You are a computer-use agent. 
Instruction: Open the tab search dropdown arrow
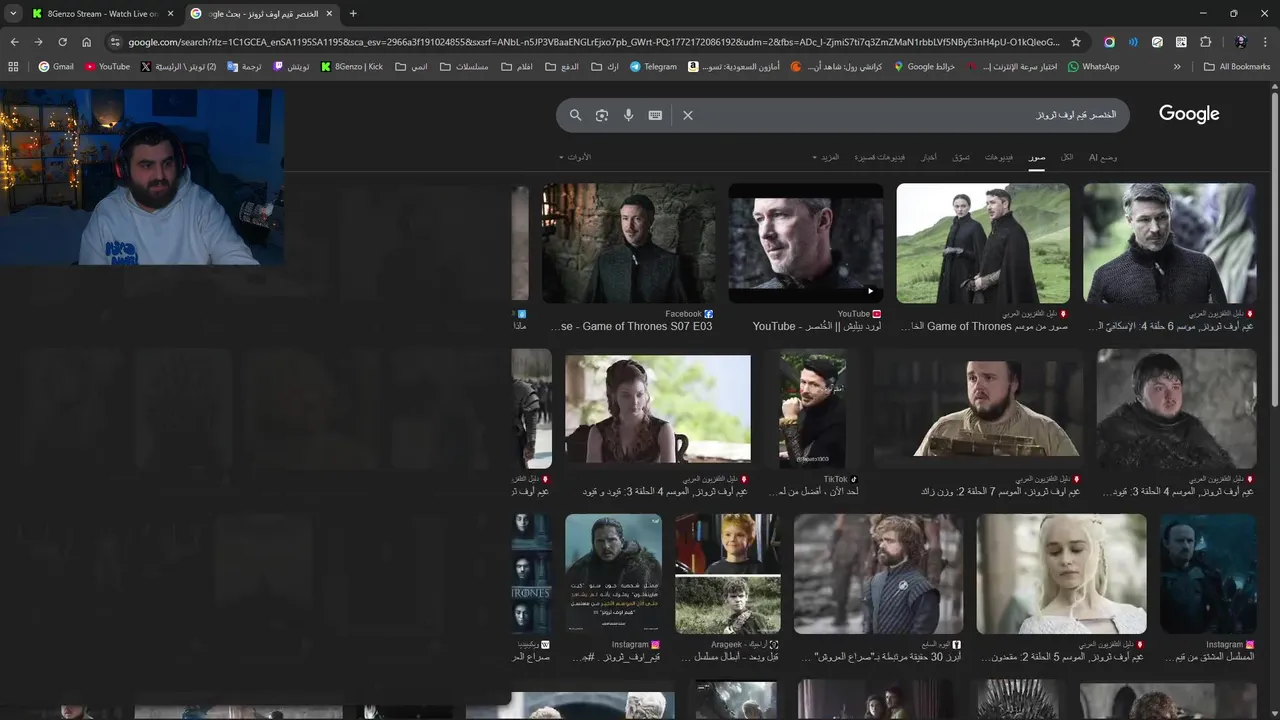(13, 13)
